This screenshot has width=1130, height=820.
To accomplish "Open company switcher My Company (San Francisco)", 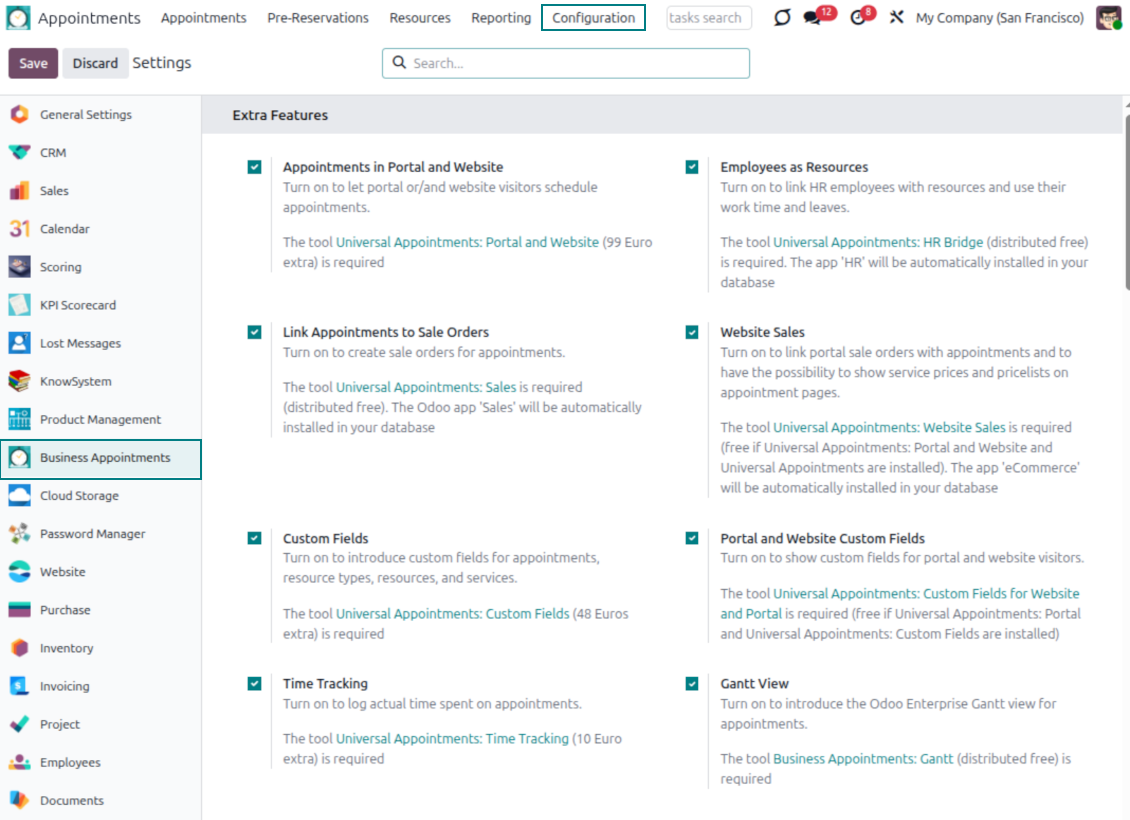I will click(999, 18).
